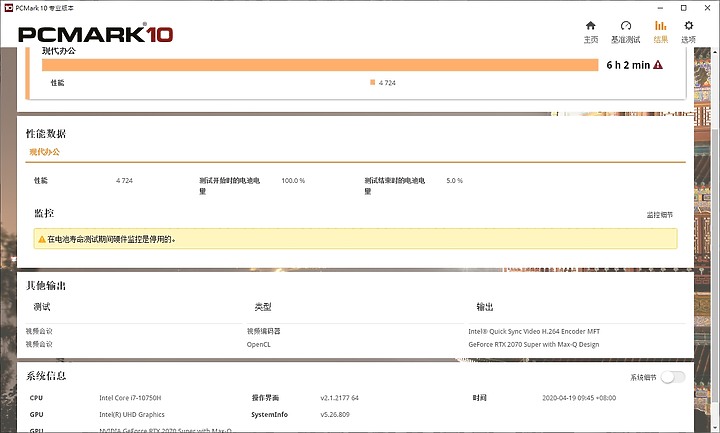Open the 结果 results chart icon
The image size is (720, 433).
pos(660,26)
